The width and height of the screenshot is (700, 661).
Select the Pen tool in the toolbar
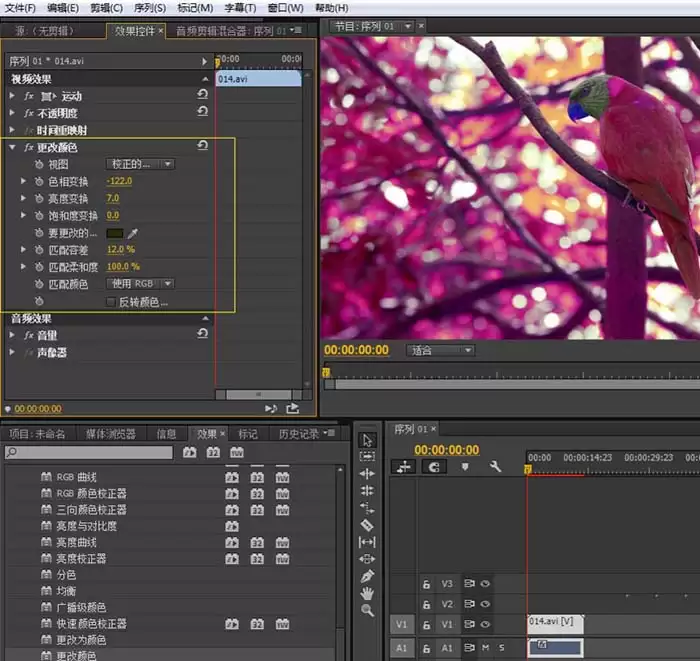(367, 576)
